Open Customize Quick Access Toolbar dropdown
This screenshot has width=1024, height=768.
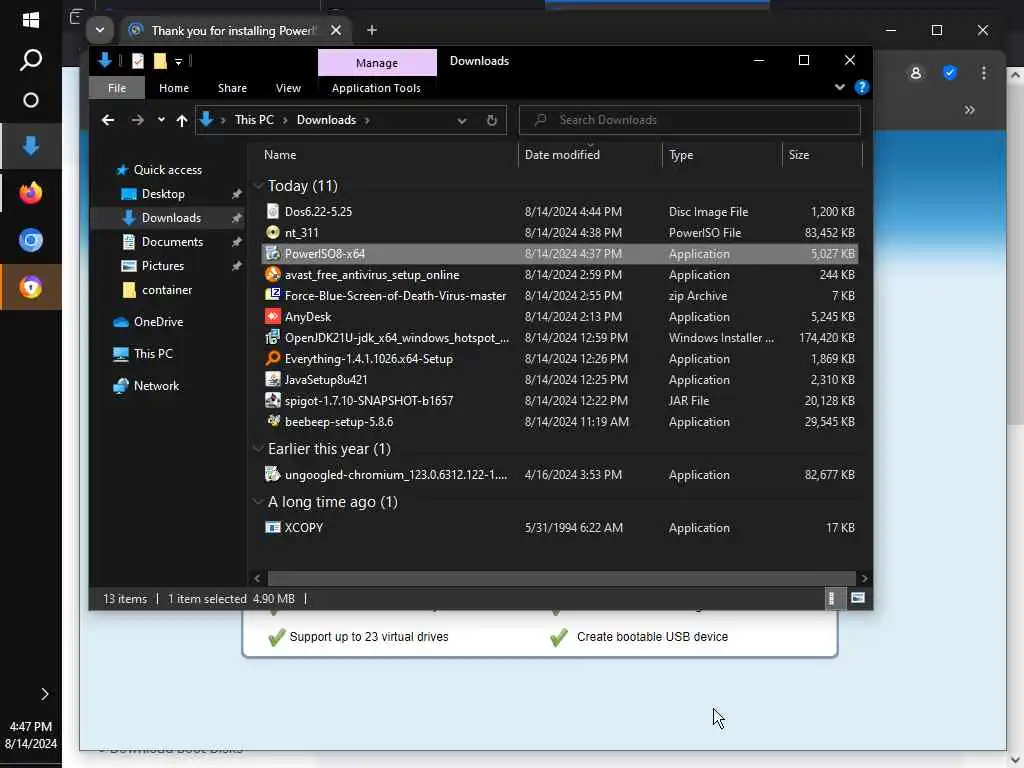[x=178, y=62]
